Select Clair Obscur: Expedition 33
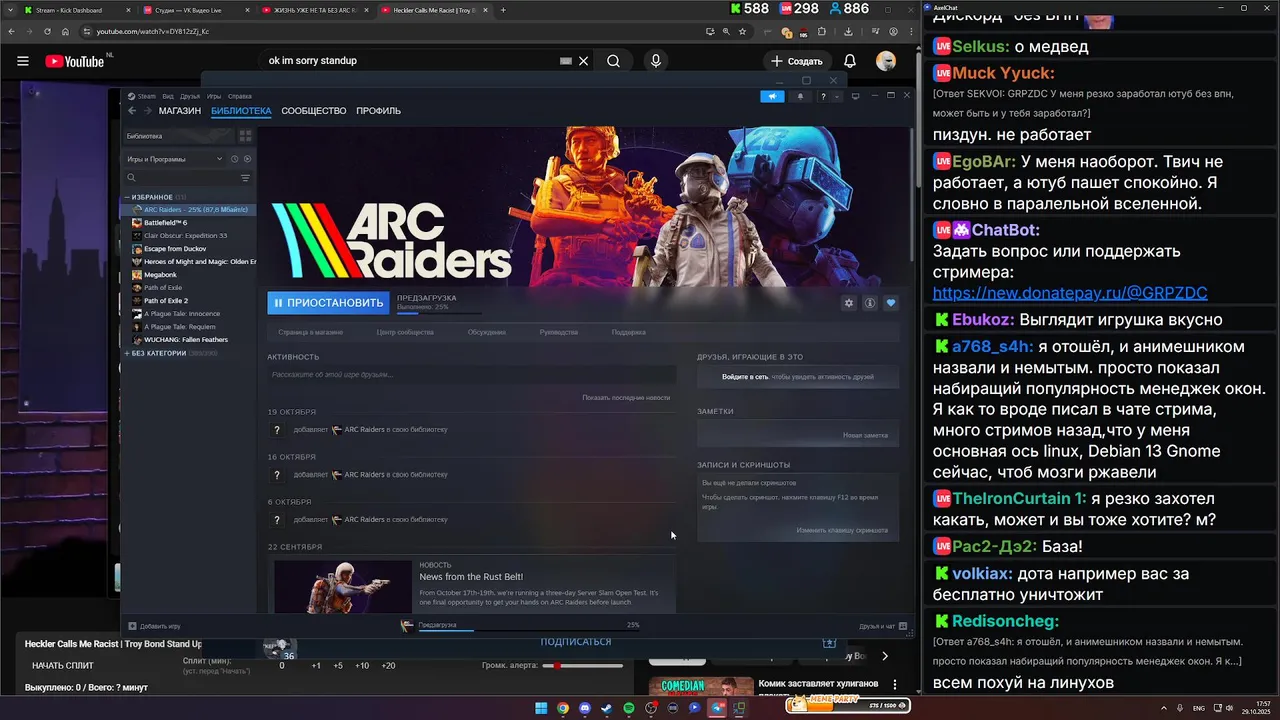1280x720 pixels. coord(188,236)
